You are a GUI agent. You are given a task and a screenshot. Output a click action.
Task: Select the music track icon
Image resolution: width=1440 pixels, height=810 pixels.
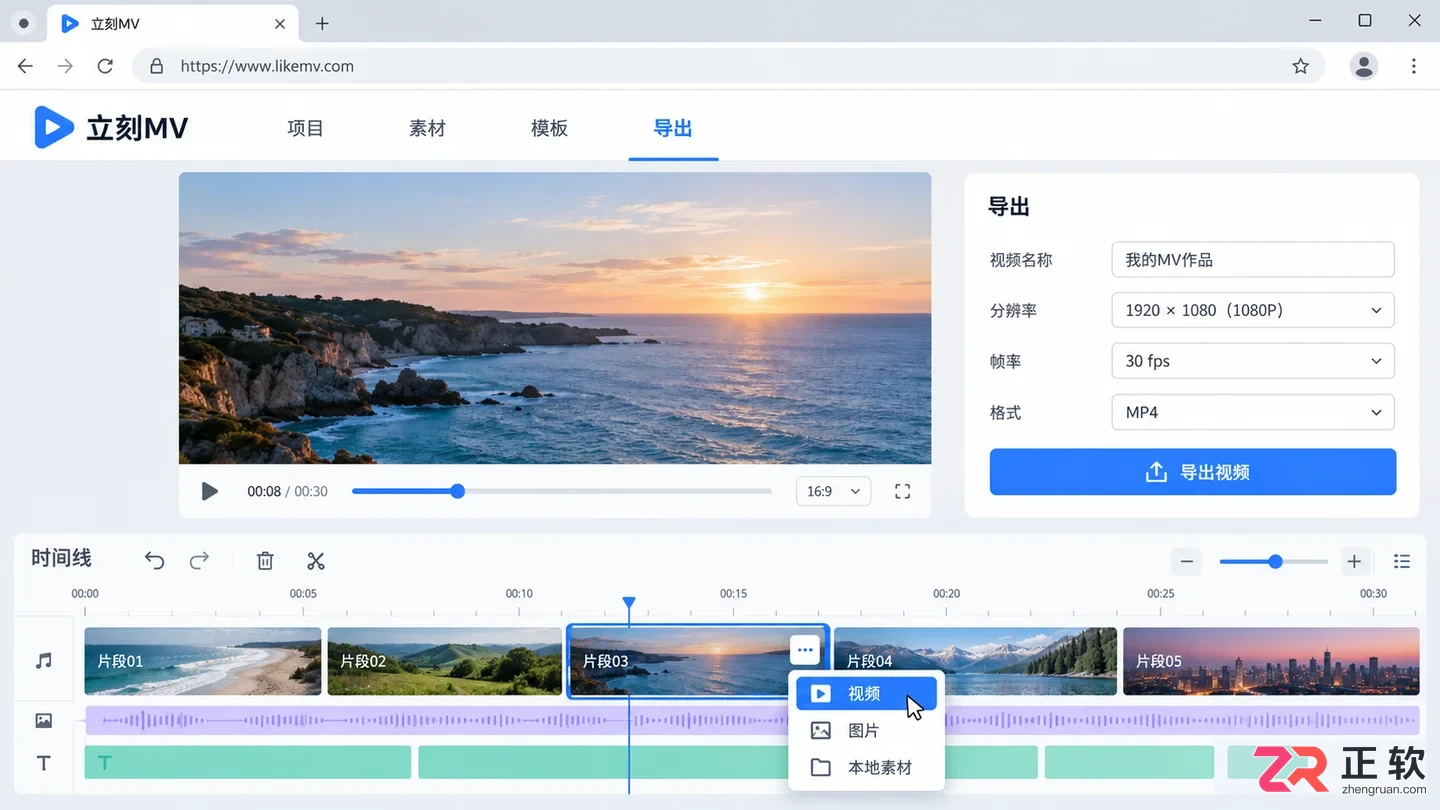[43, 661]
